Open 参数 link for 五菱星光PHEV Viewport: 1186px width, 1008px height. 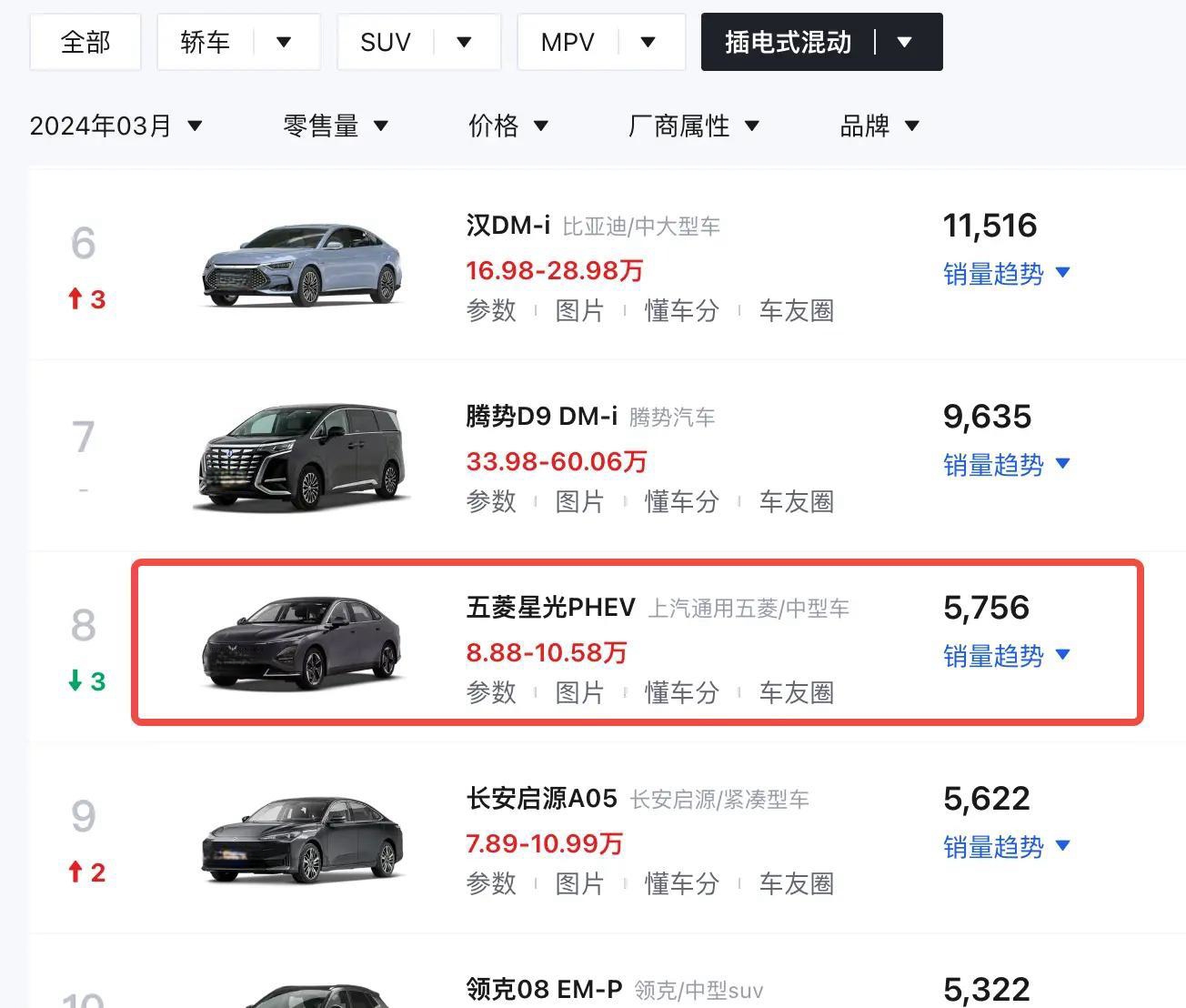[x=491, y=692]
